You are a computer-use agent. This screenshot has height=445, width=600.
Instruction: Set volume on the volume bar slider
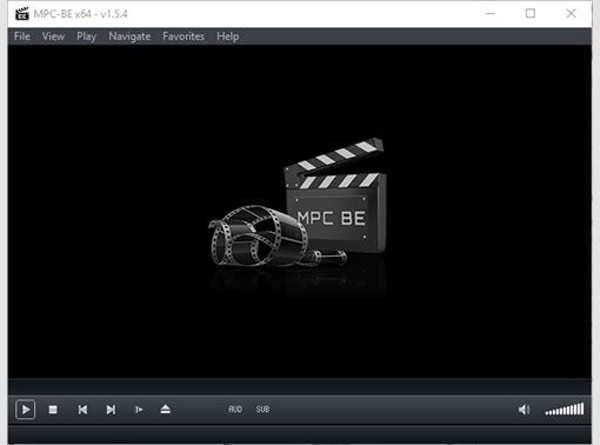565,409
